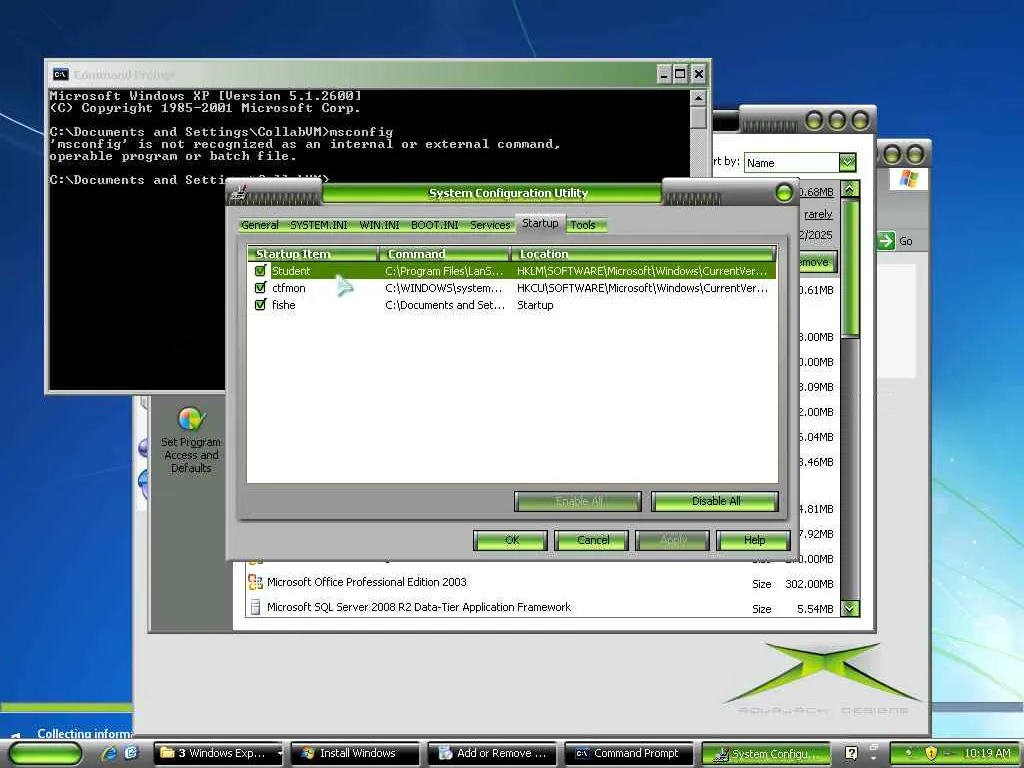Maximize the Command Prompt window
Screen dimensions: 1024x768
[680, 74]
